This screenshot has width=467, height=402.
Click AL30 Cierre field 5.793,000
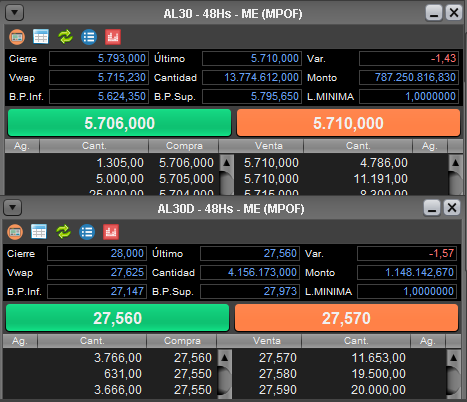point(99,59)
